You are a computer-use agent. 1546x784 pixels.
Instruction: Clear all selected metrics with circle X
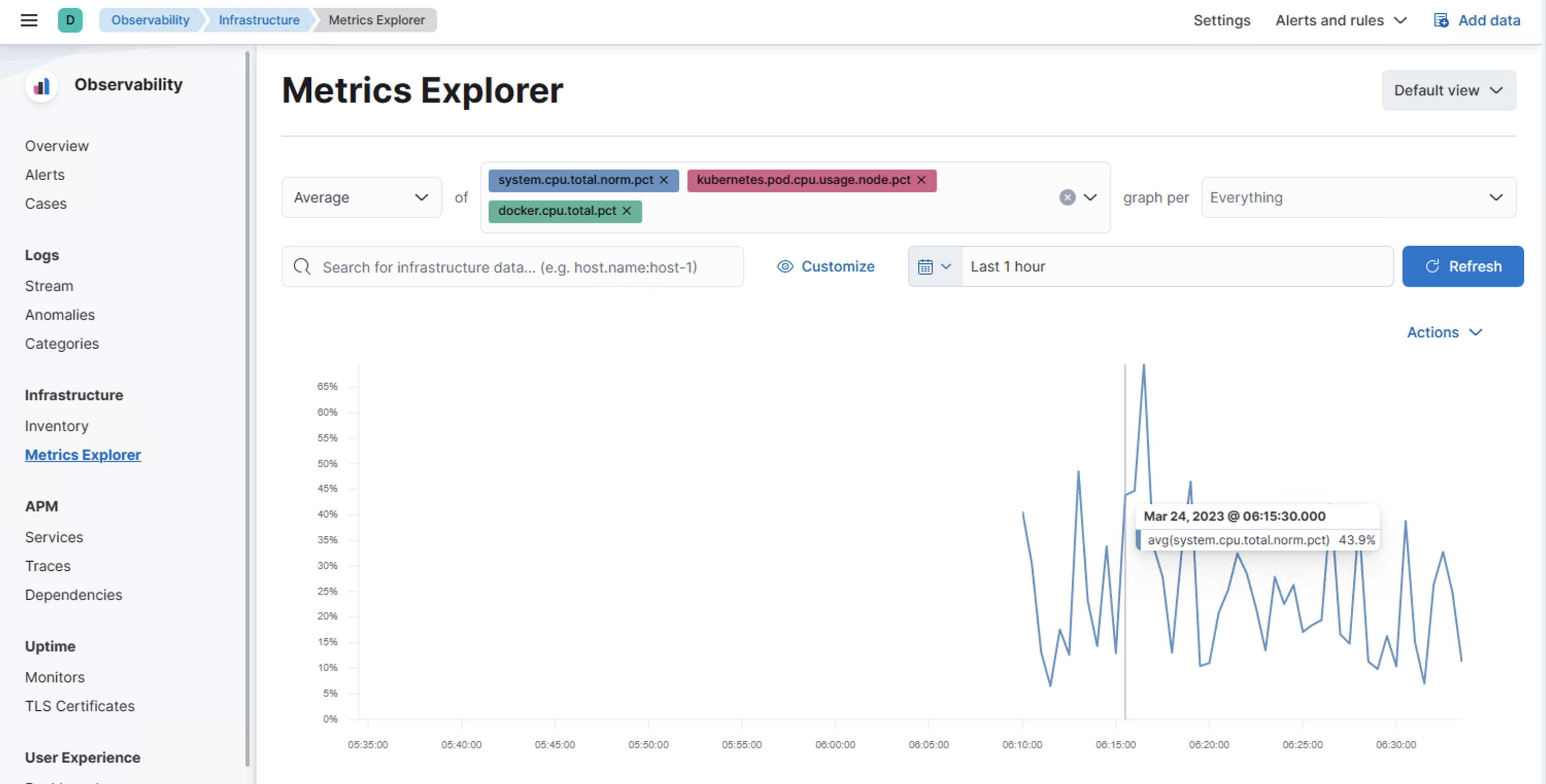tap(1067, 197)
